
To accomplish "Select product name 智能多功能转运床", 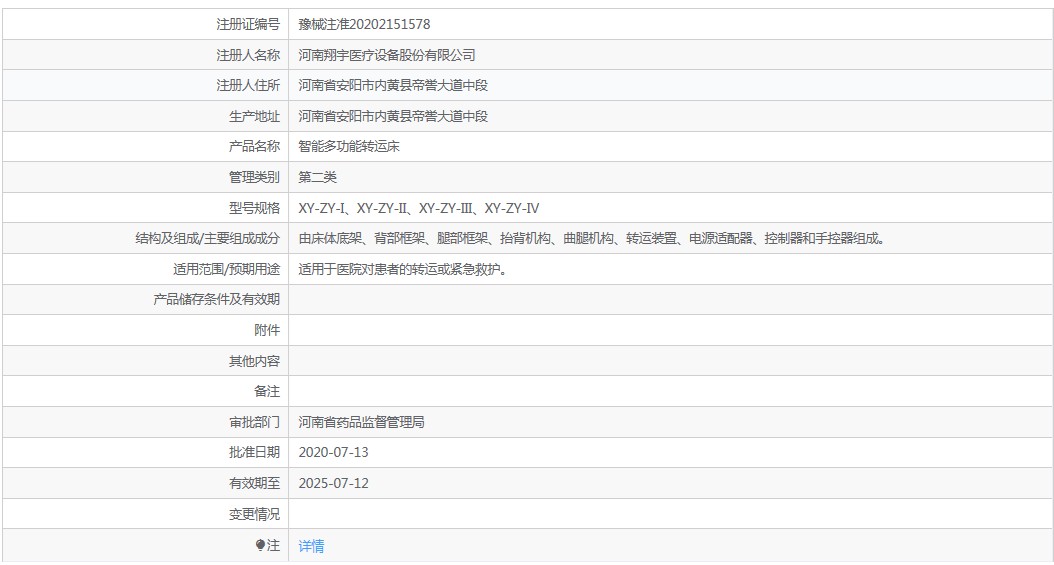I will pyautogui.click(x=349, y=146).
